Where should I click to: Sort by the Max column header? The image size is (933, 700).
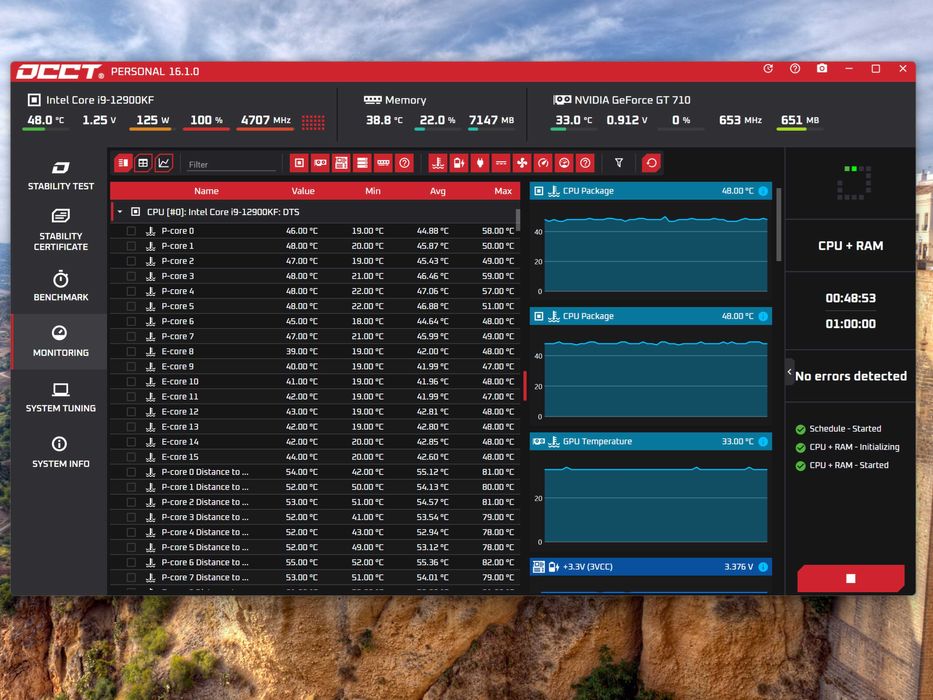click(x=503, y=191)
